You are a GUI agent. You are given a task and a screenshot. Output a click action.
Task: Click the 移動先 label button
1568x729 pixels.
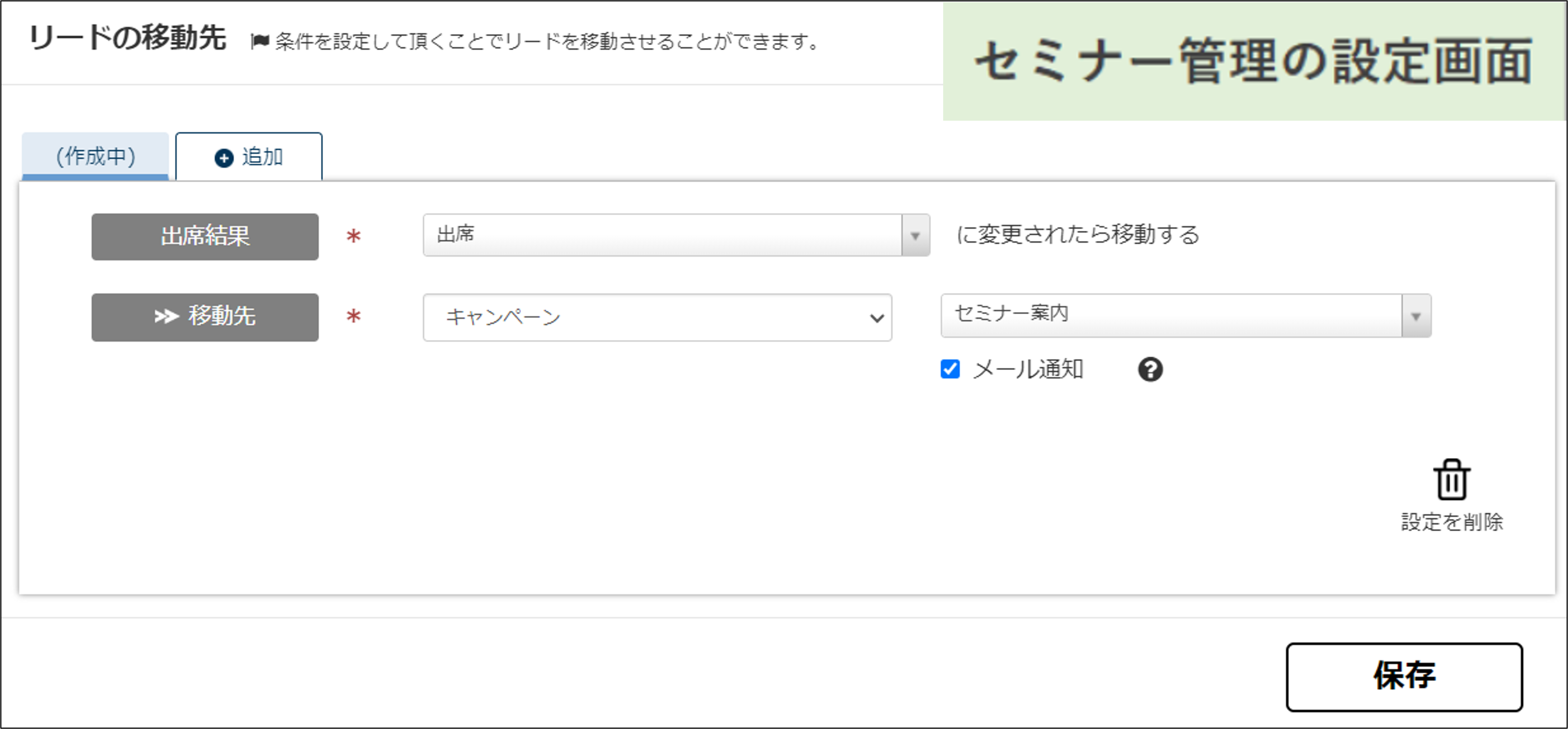pyautogui.click(x=205, y=317)
